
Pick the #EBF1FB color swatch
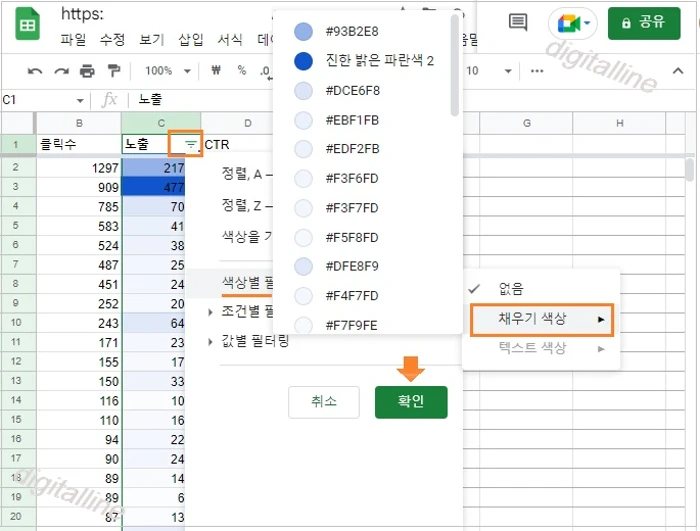tap(303, 120)
